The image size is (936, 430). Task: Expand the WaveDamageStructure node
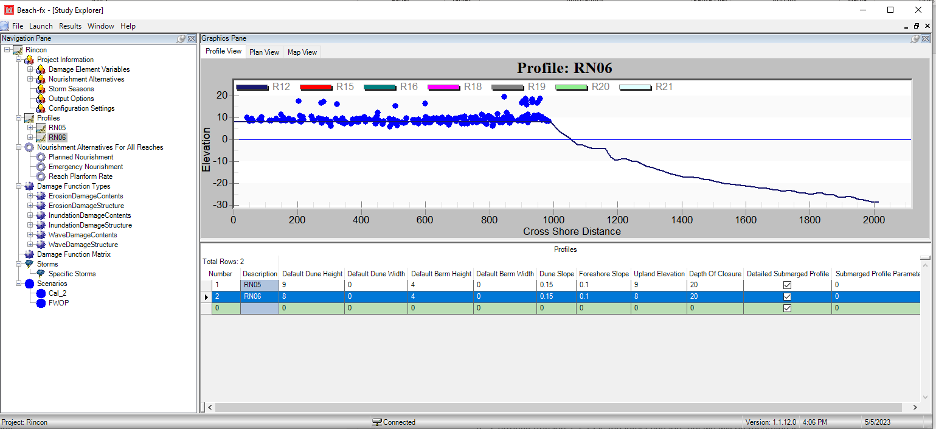click(x=30, y=244)
